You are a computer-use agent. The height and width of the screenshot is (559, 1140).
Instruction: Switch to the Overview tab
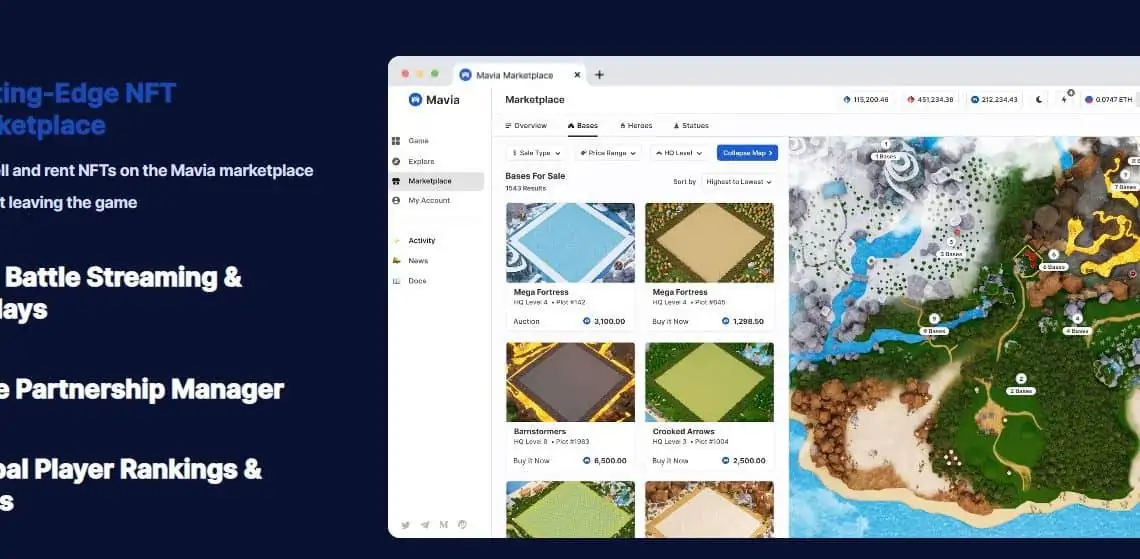coord(526,126)
